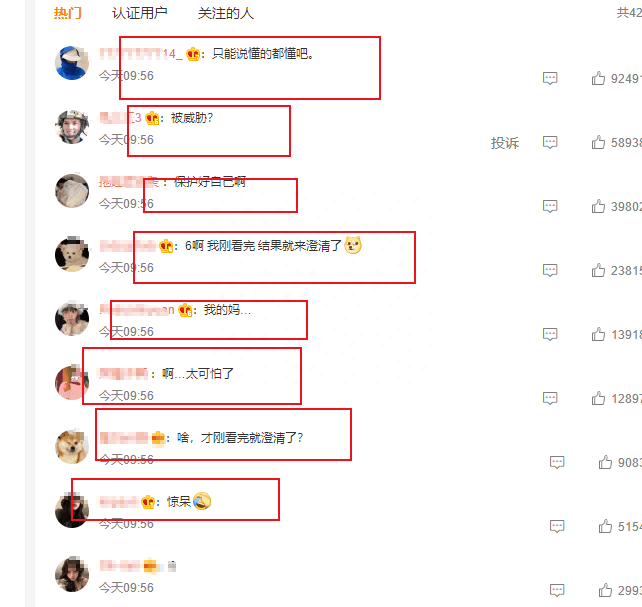
Task: Reply to the 保护好自己啊 comment
Action: coord(550,206)
